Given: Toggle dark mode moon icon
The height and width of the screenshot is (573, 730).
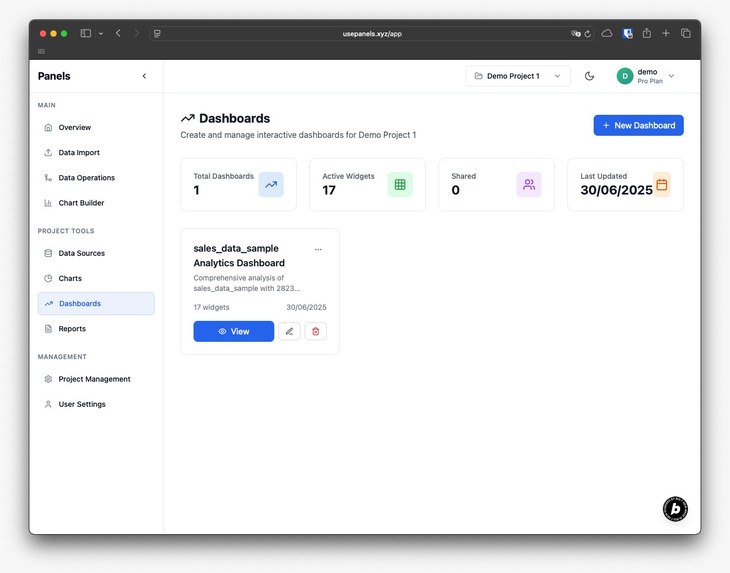Looking at the screenshot, I should tap(589, 76).
